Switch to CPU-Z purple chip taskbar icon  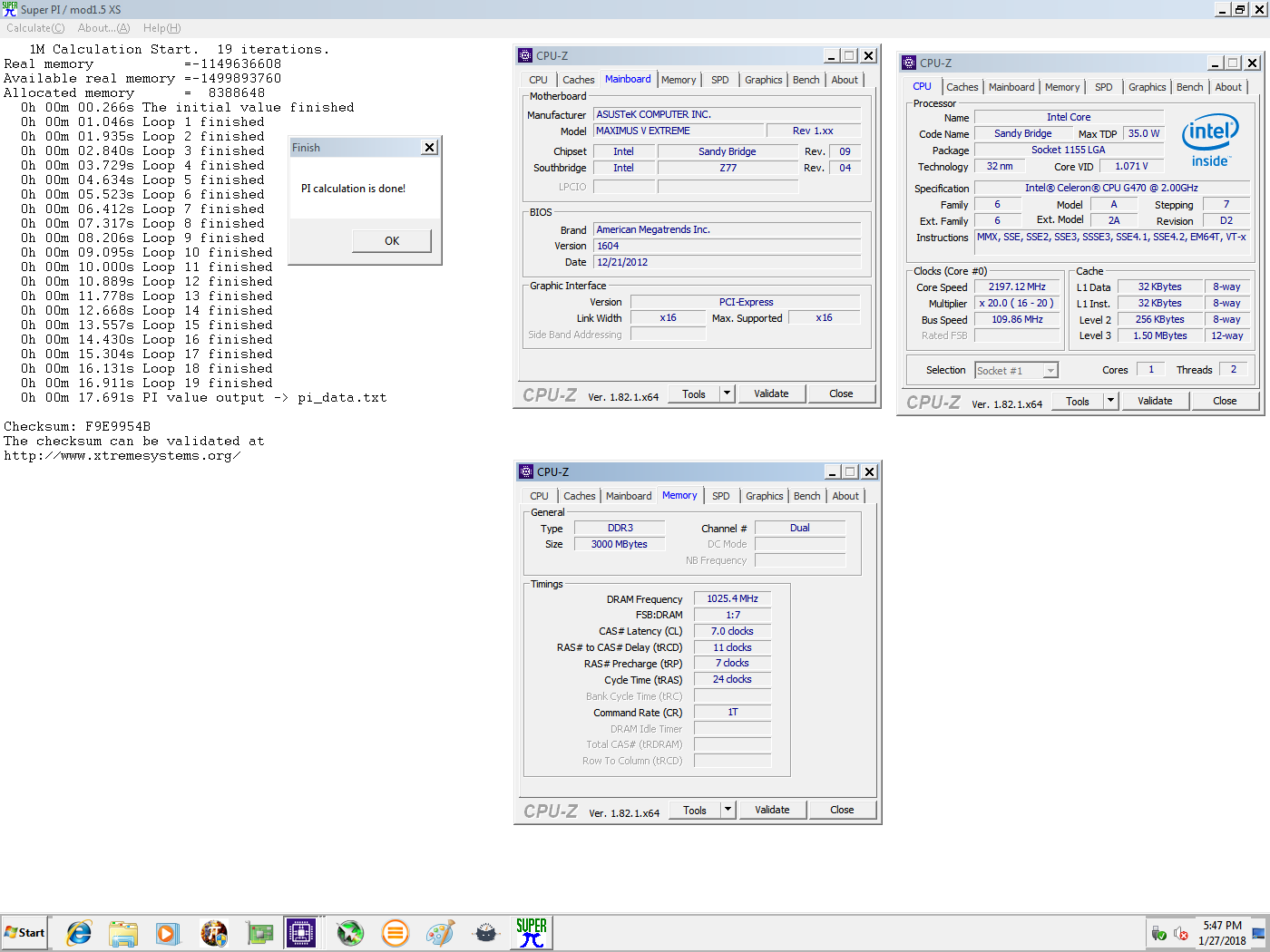[x=301, y=933]
